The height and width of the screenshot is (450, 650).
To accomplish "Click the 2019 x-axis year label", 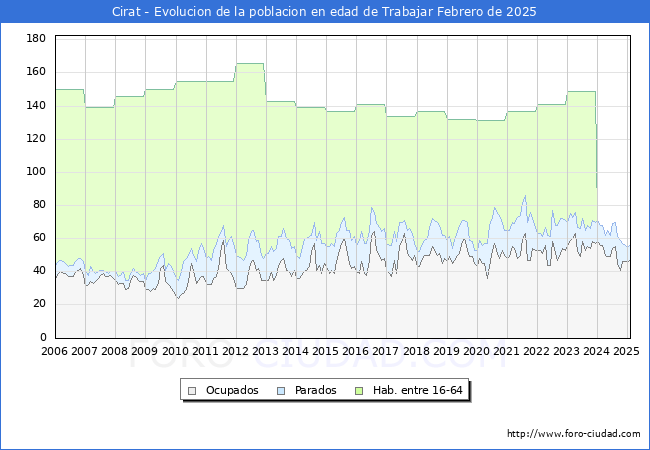I will click(446, 351).
